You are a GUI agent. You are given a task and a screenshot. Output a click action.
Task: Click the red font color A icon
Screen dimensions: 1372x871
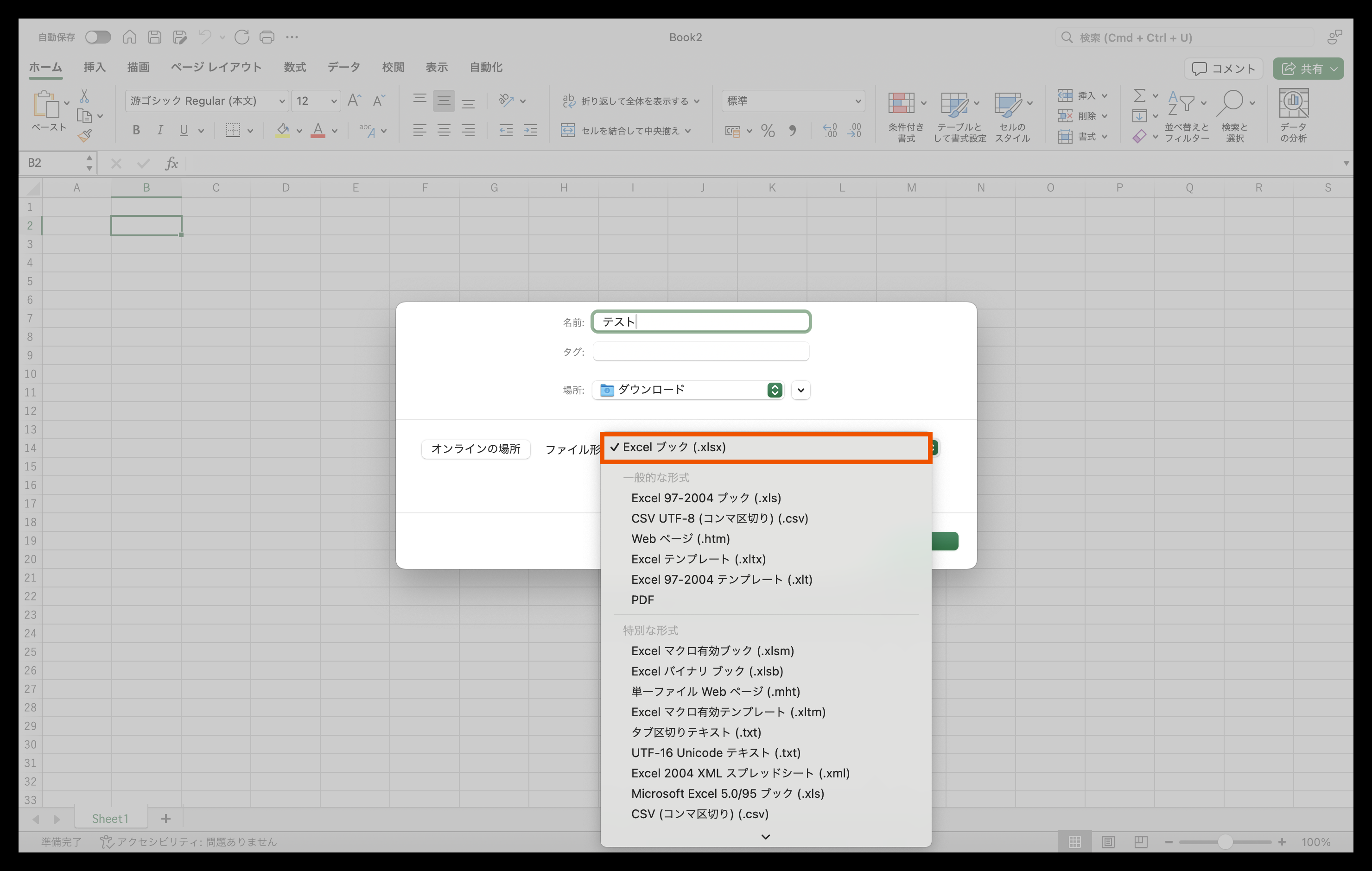(x=318, y=131)
